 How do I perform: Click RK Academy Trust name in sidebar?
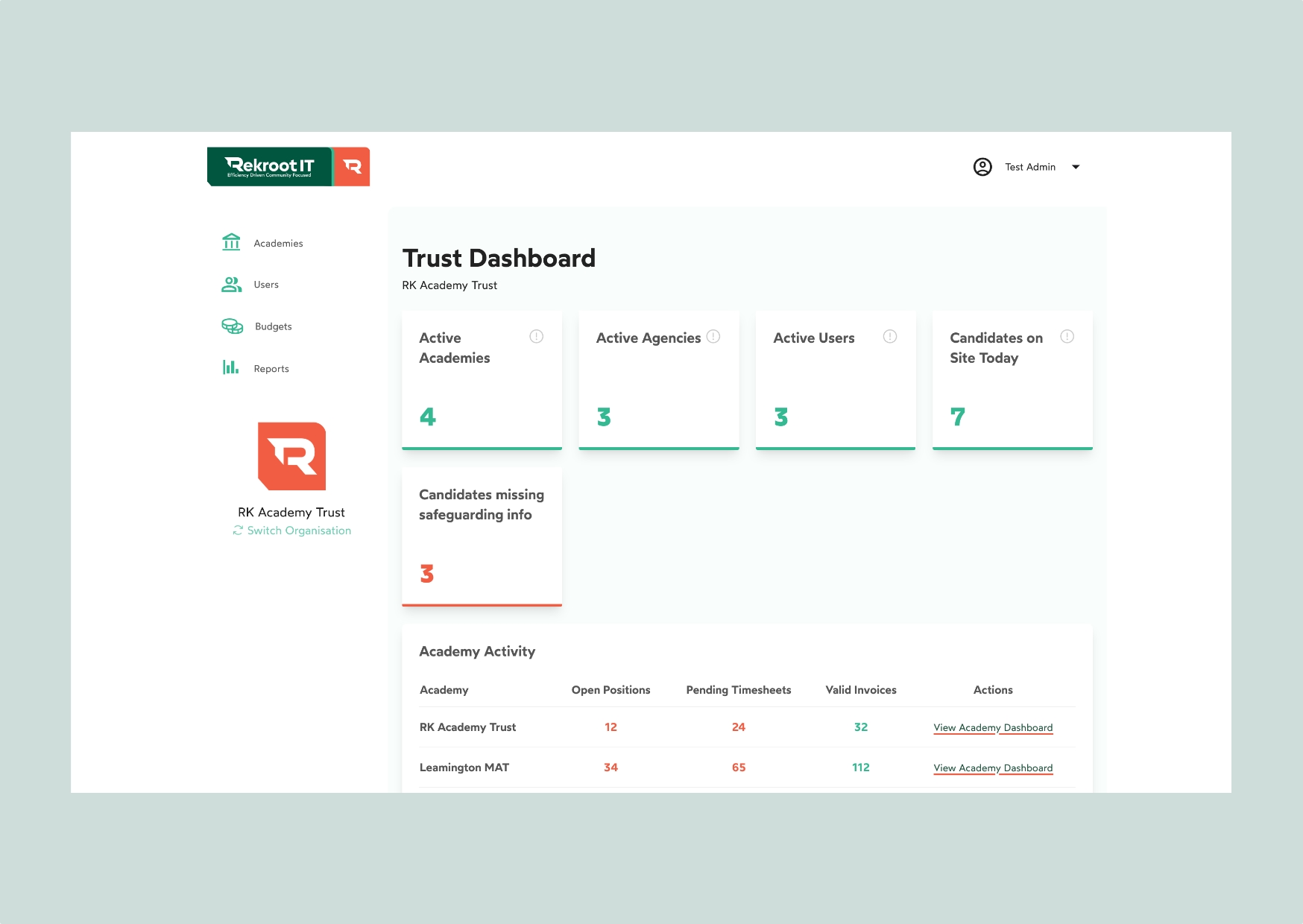click(x=291, y=513)
